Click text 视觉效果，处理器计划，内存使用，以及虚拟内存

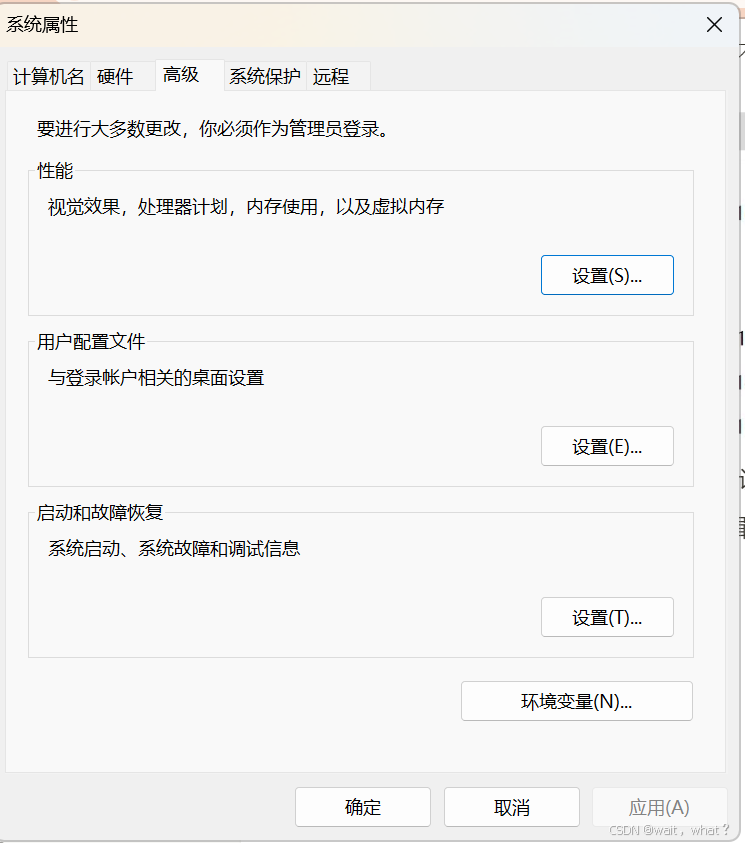pyautogui.click(x=246, y=206)
